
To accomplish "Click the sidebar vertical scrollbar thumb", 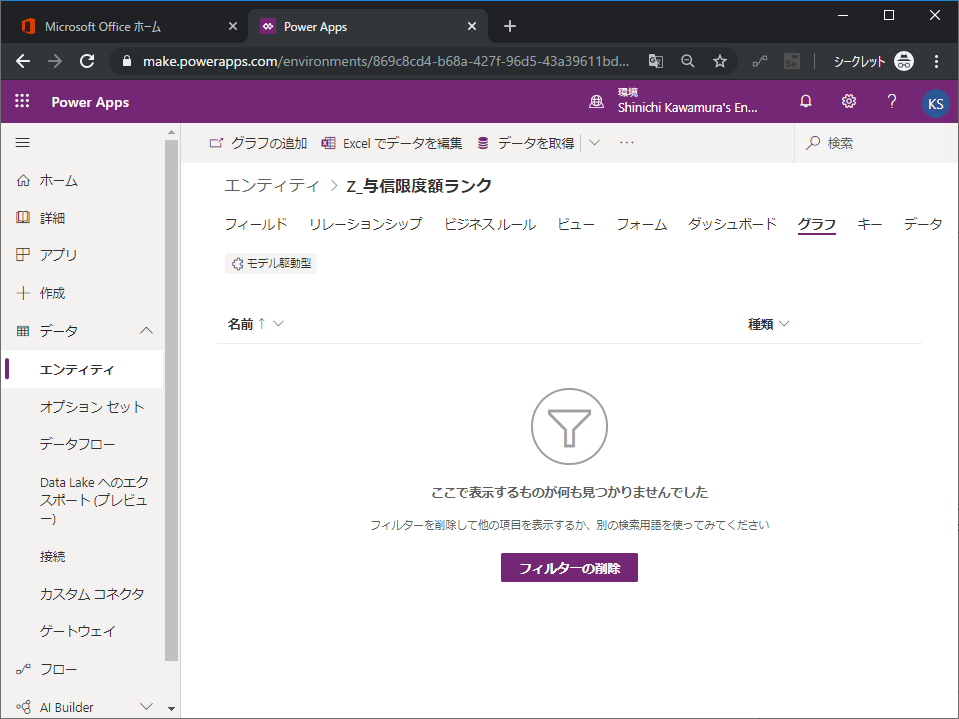I will [171, 400].
